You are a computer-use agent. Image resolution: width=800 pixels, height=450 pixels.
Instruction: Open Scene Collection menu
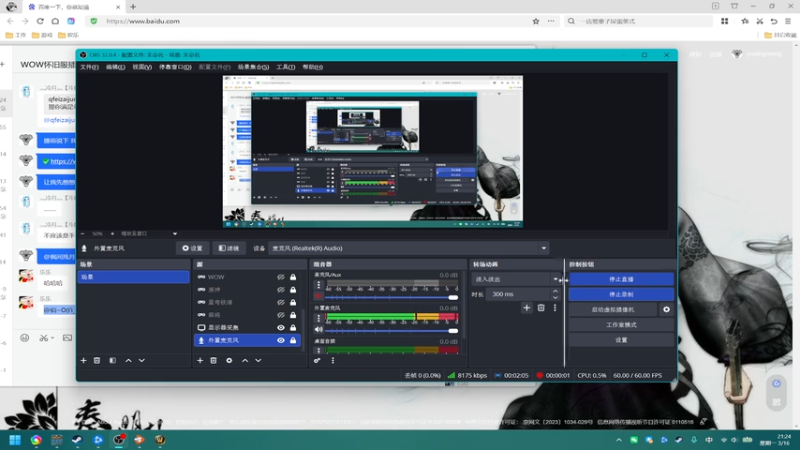(253, 67)
